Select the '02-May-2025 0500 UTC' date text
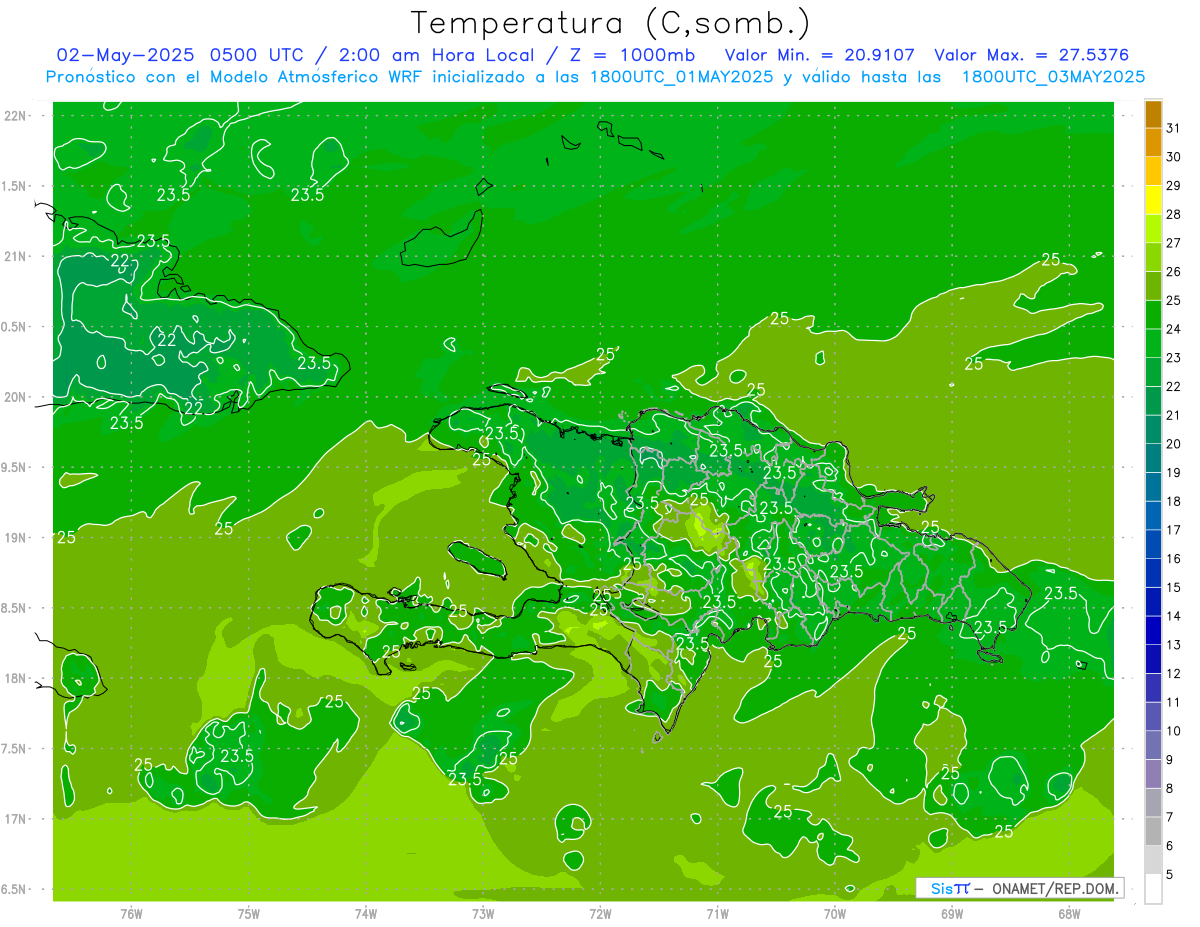This screenshot has height=927, width=1200. [180, 55]
